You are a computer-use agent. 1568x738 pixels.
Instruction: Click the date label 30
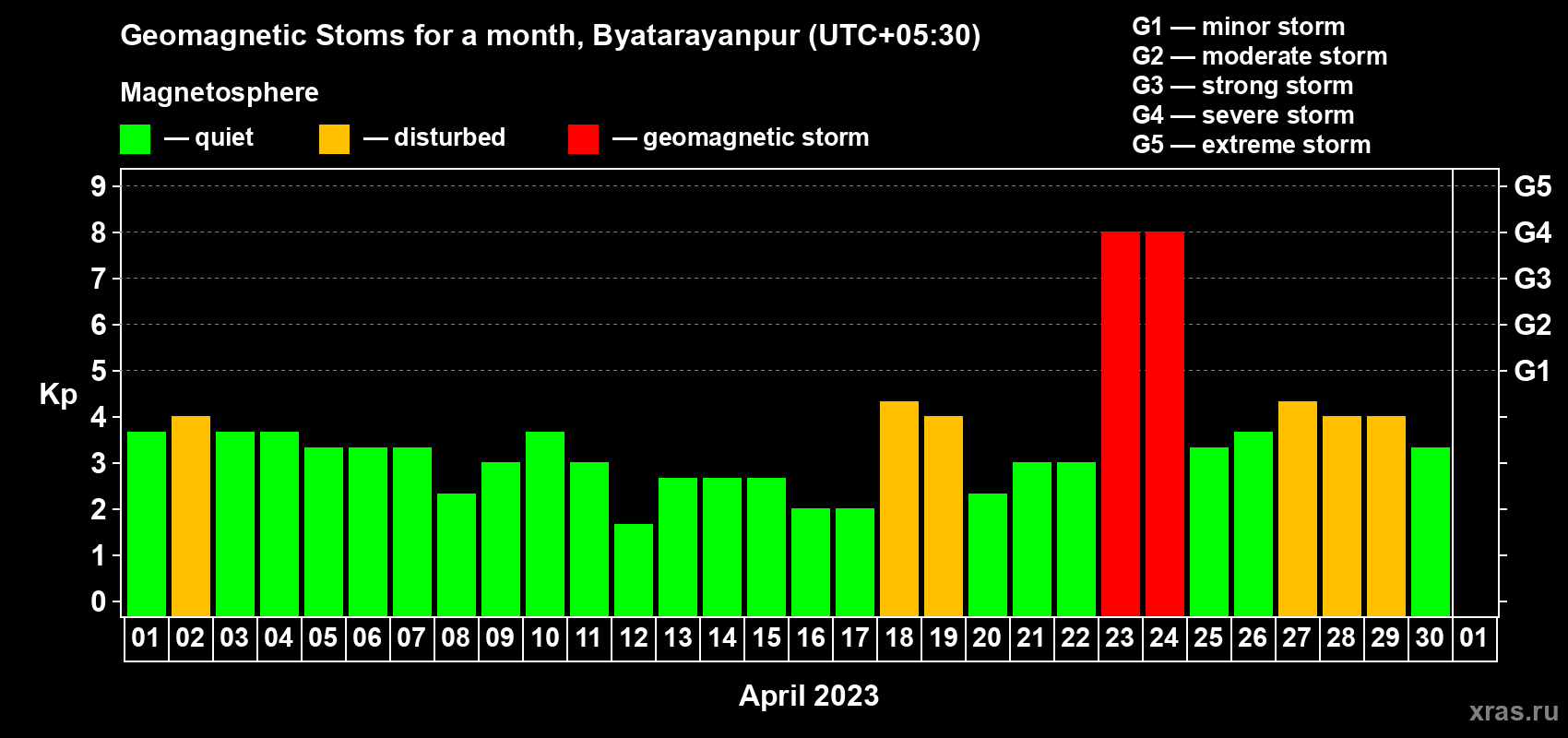[x=1430, y=637]
